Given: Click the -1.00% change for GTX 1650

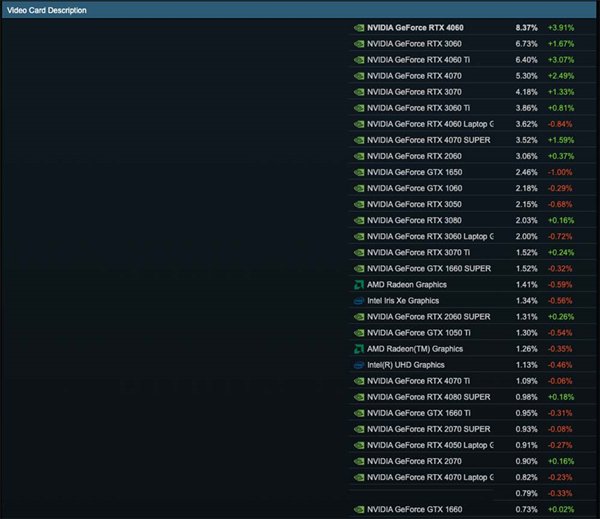Looking at the screenshot, I should click(560, 173).
